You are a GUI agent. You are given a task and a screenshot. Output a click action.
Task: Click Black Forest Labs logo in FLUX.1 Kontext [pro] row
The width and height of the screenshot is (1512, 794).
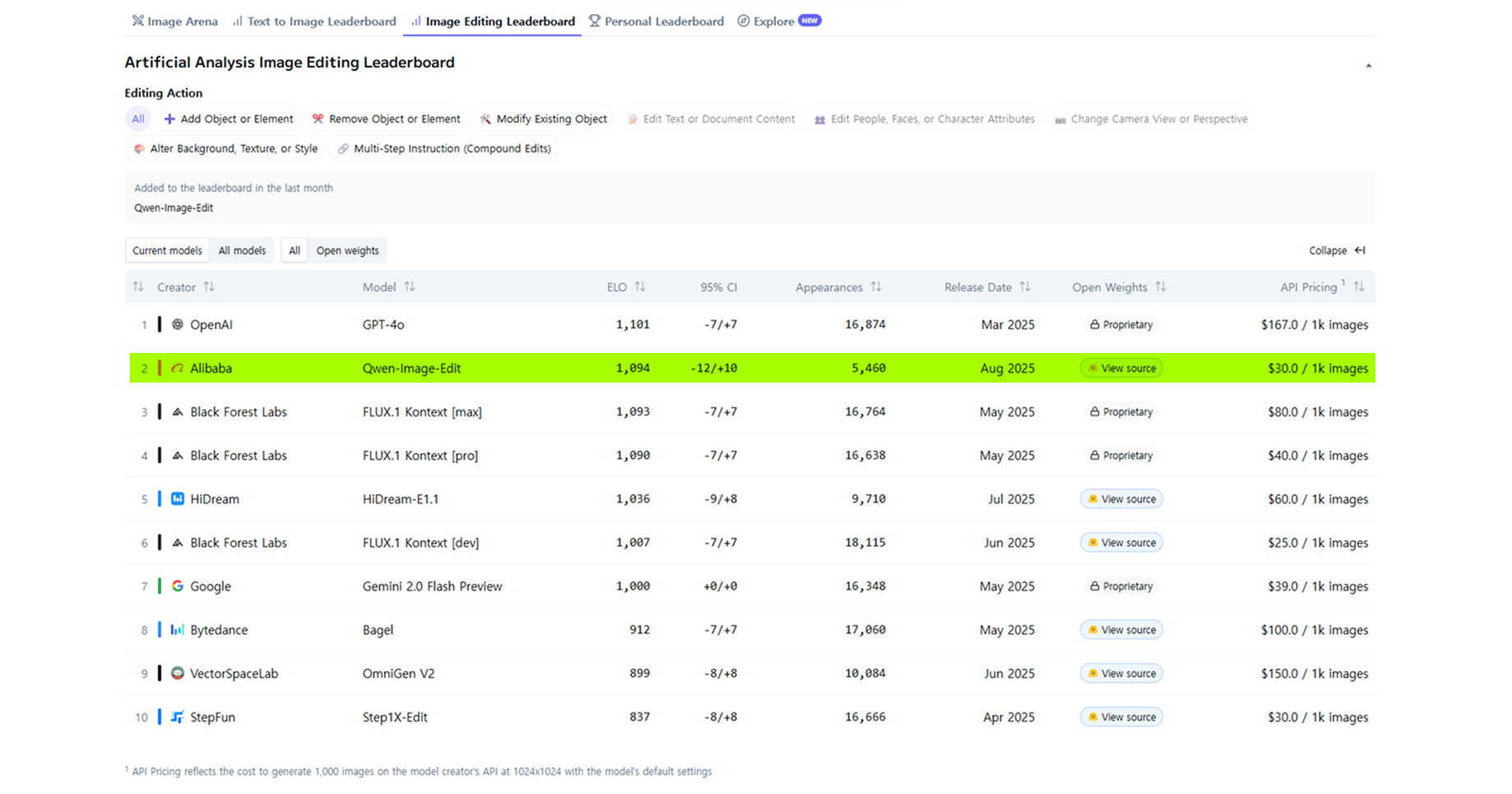coord(178,456)
